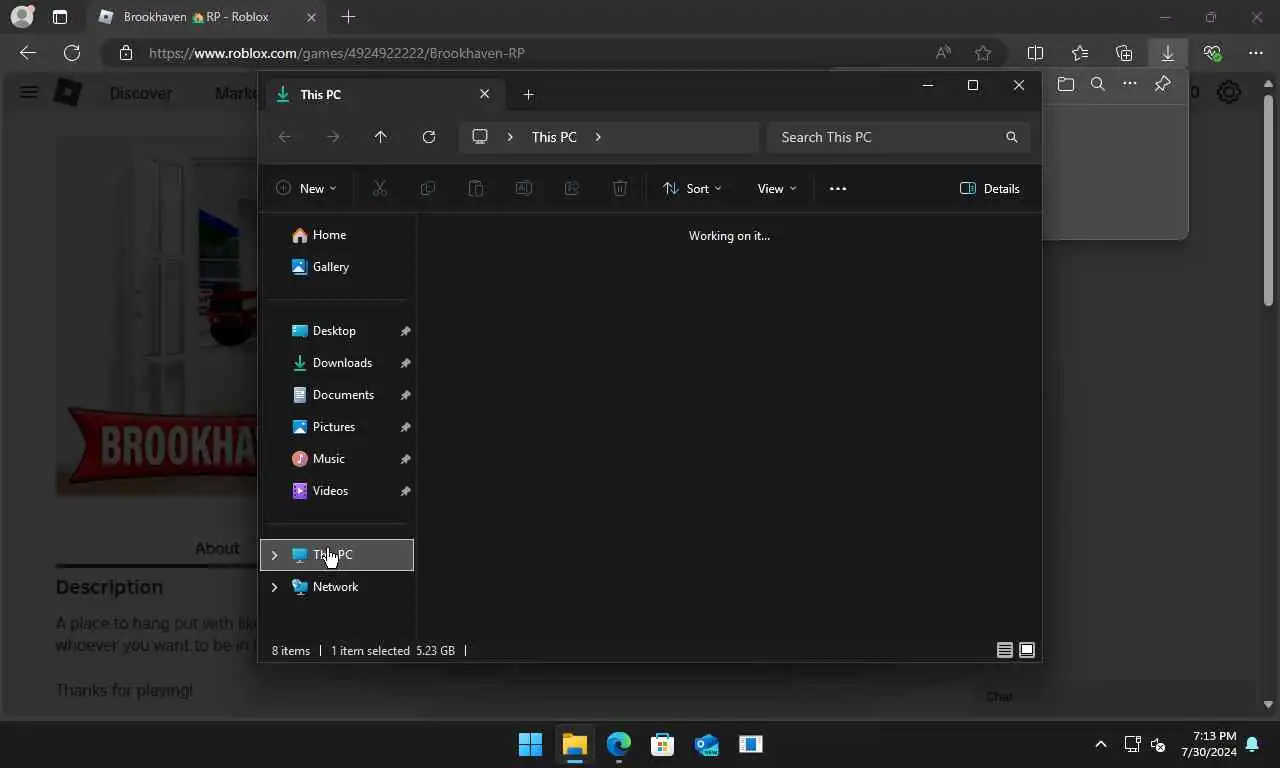This screenshot has height=768, width=1280.
Task: Open the View dropdown menu
Action: 777,188
